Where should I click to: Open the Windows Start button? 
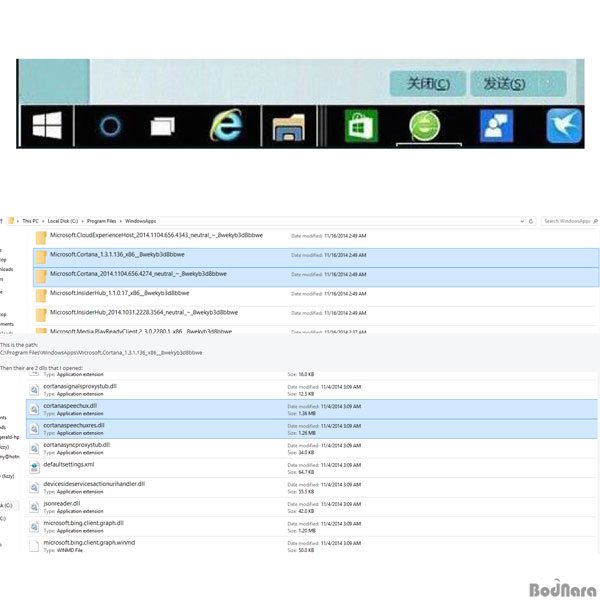point(47,125)
